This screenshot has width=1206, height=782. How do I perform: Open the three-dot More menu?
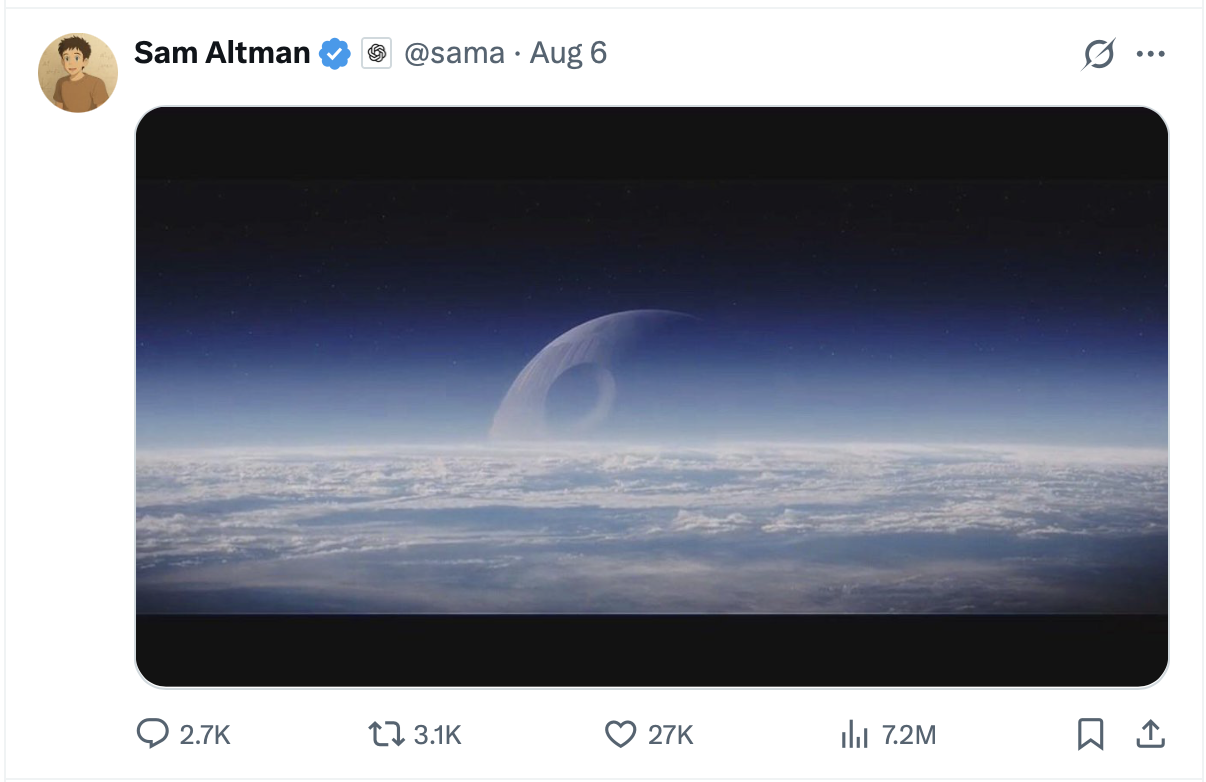[x=1151, y=54]
